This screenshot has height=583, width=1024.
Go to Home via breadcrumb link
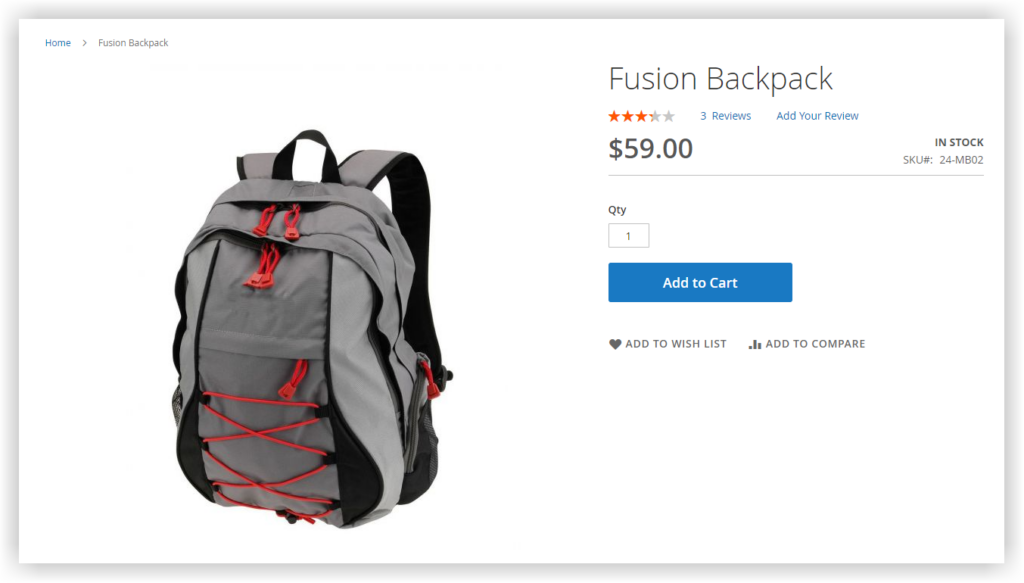click(57, 42)
